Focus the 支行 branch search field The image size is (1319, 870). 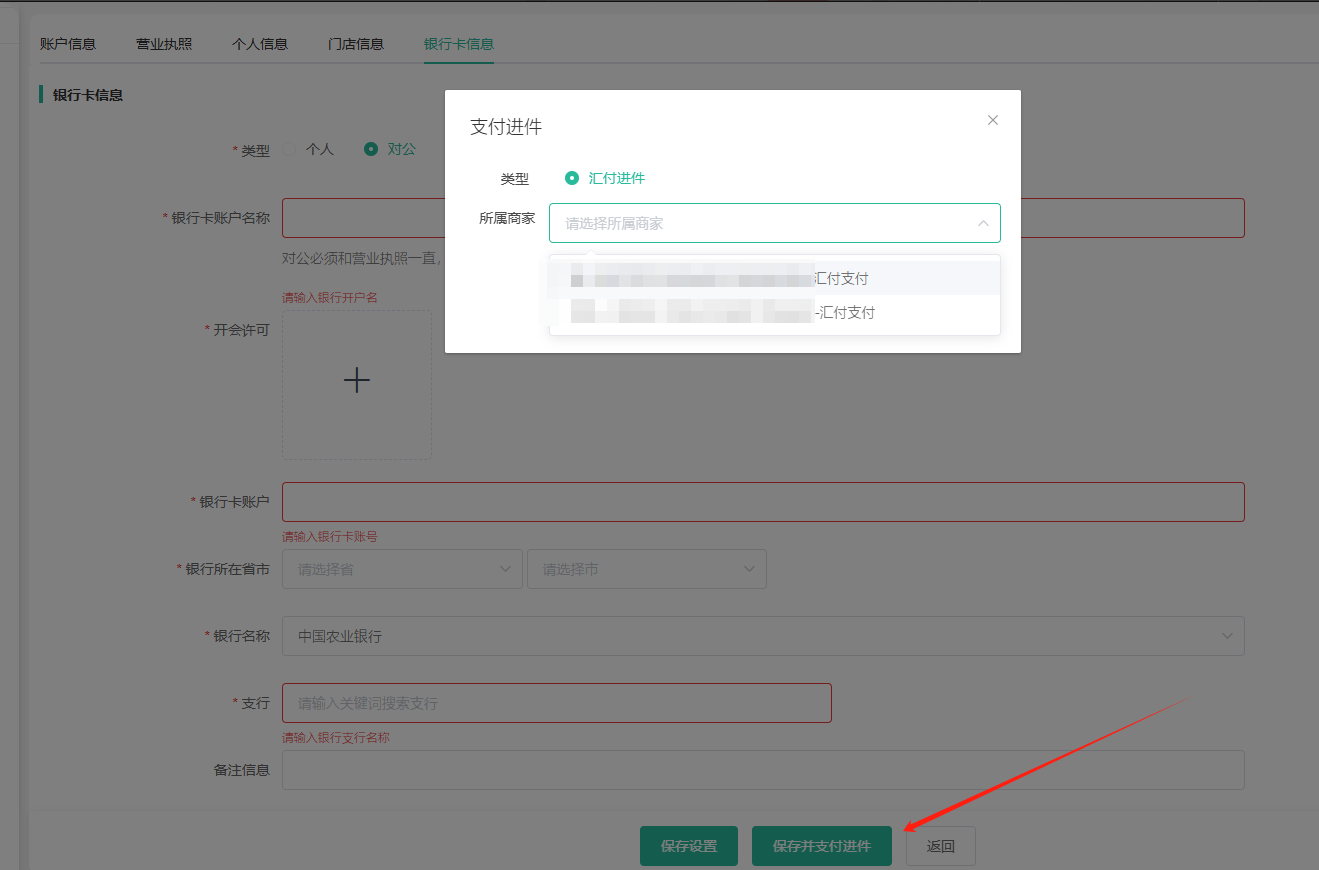[x=556, y=703]
